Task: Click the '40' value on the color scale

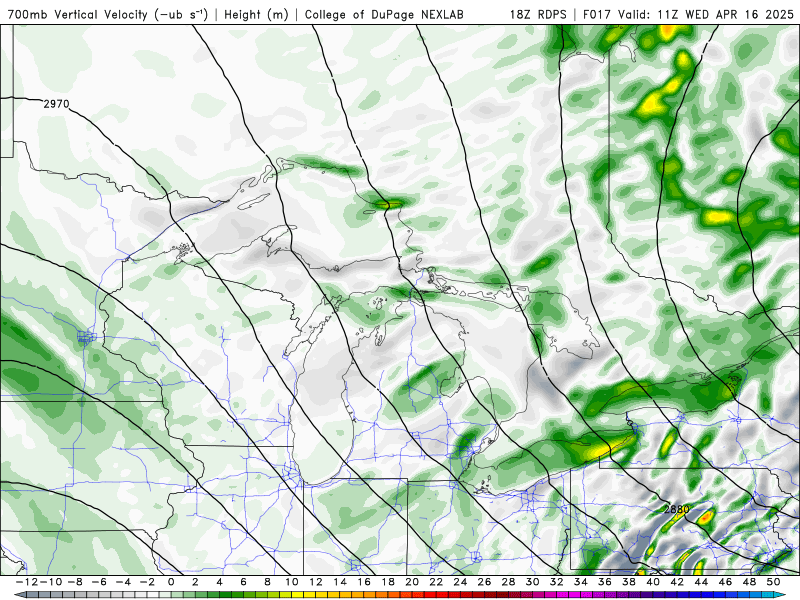Action: (x=653, y=582)
